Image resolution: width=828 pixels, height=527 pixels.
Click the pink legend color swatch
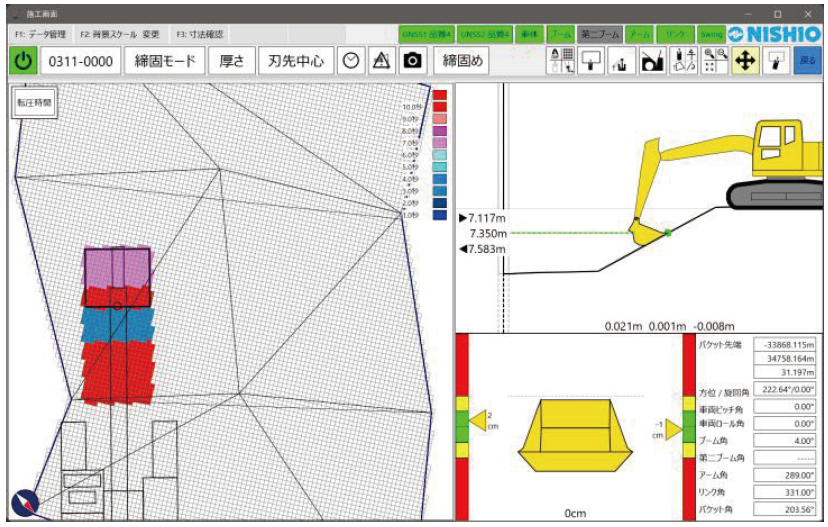439,119
